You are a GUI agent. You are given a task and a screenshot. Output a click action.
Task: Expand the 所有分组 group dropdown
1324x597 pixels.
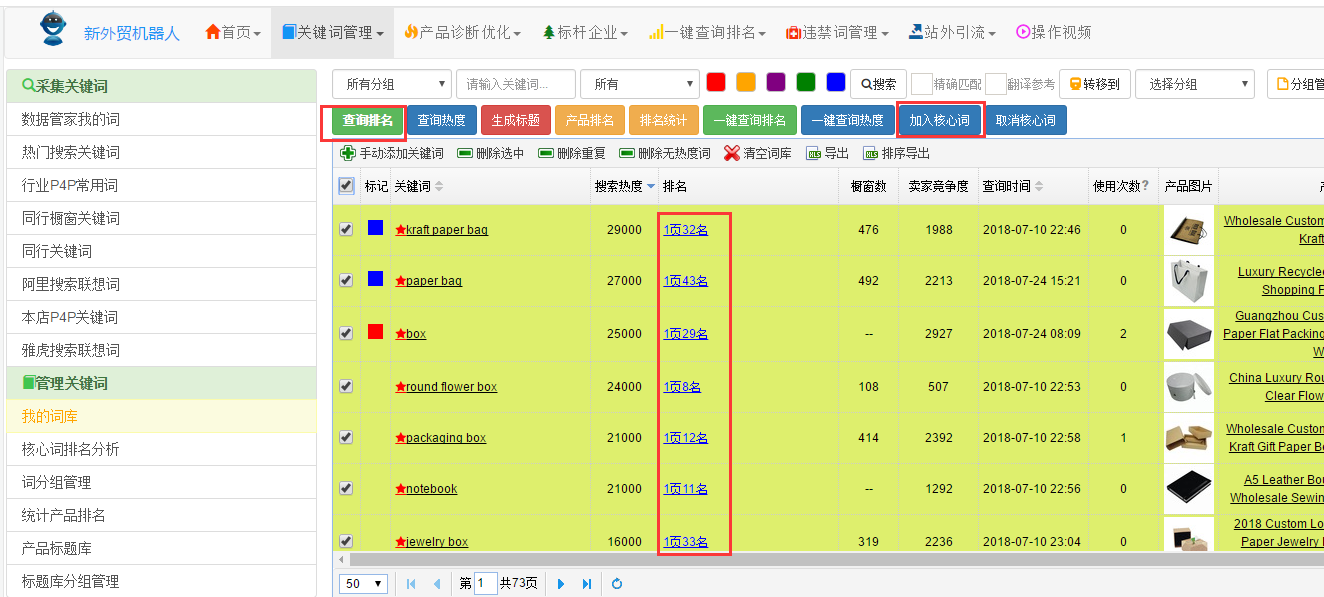pyautogui.click(x=392, y=84)
